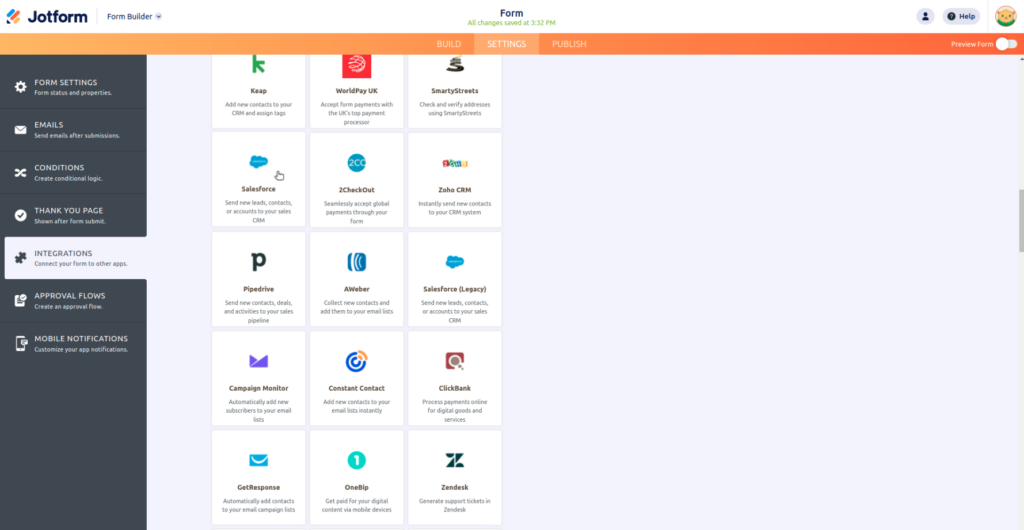Click the 'ClickBank' card title
This screenshot has height=530, width=1024.
pos(455,388)
